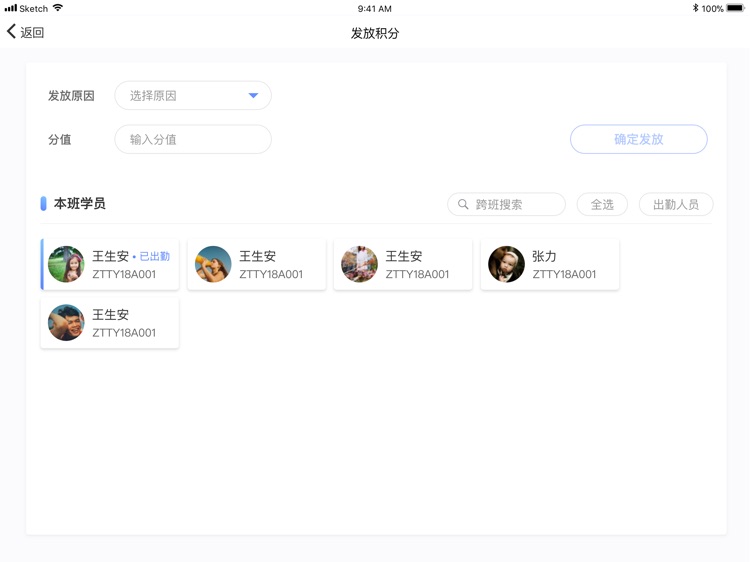This screenshot has height=562, width=750.
Task: Select the 张力 student card
Action: pos(550,264)
